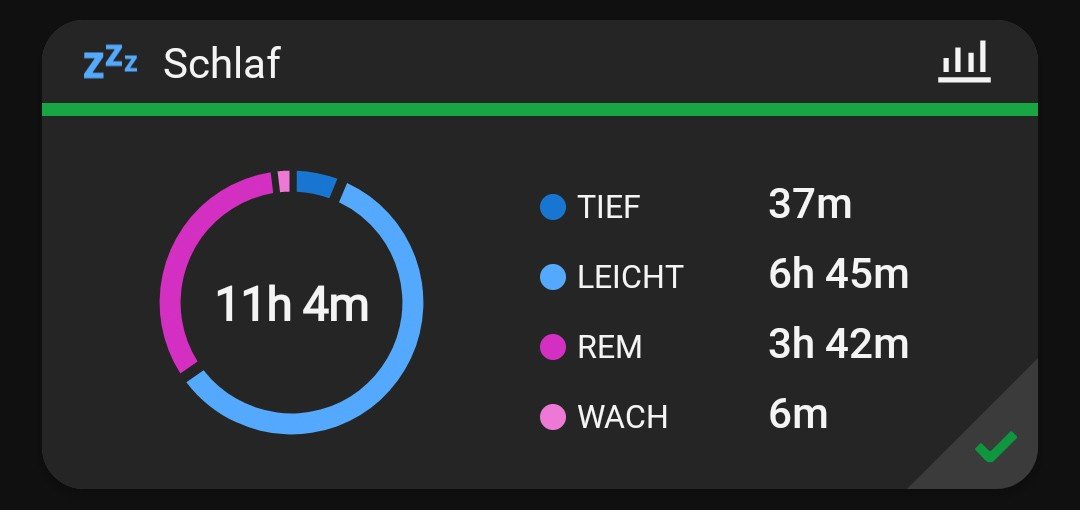Tap the green checkmark in the card corner
The image size is (1080, 510).
click(995, 446)
